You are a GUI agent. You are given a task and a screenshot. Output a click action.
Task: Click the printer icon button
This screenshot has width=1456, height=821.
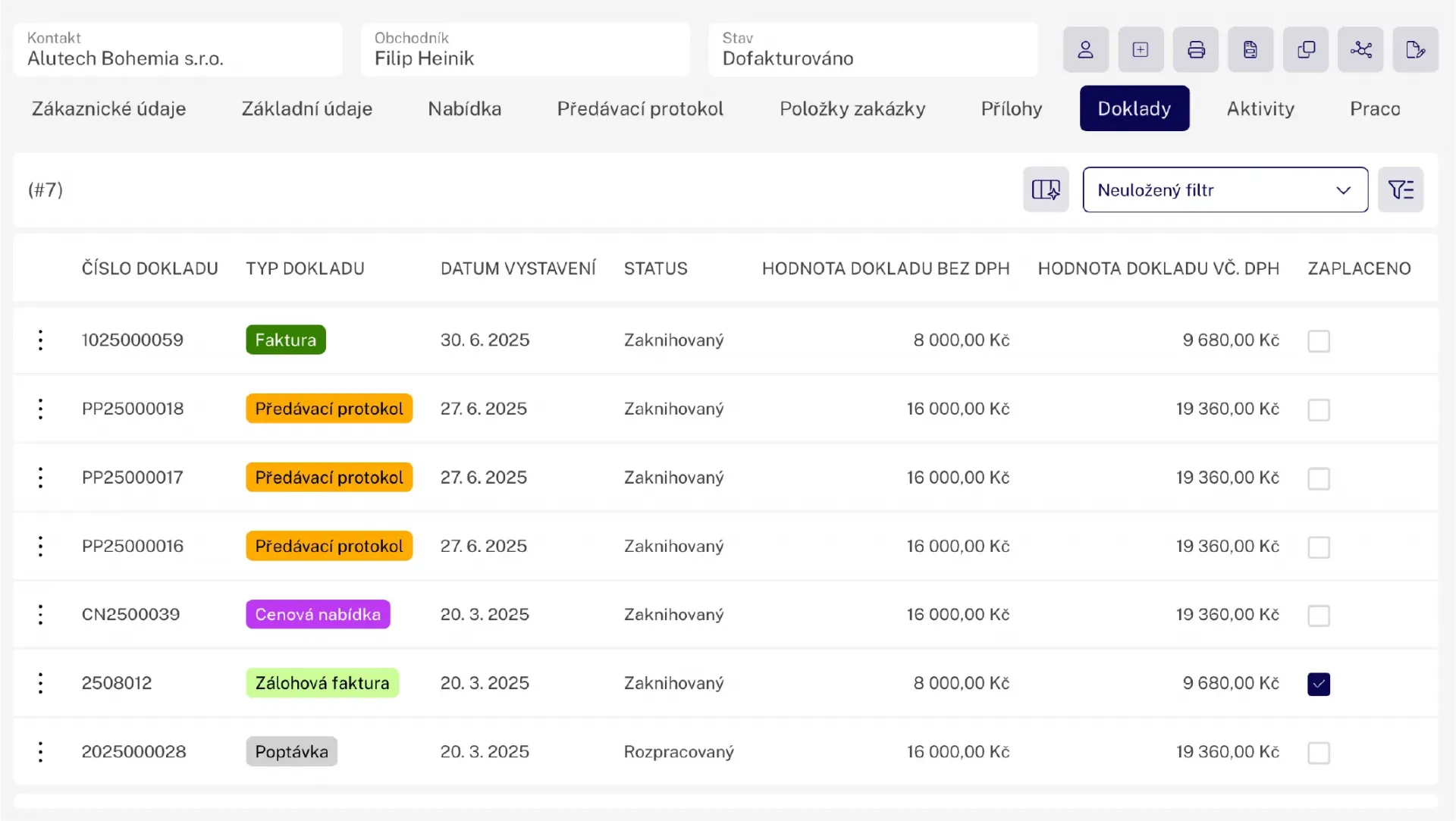pyautogui.click(x=1195, y=50)
